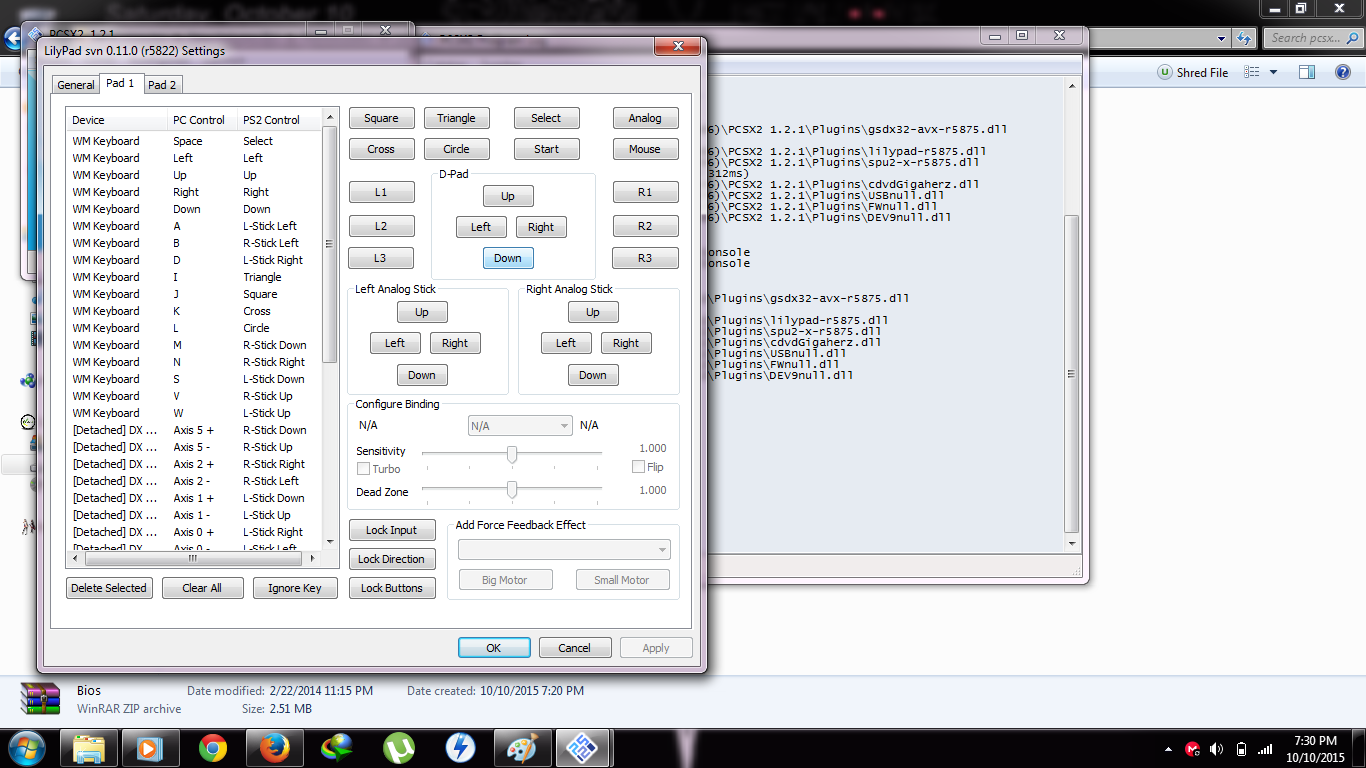Click the taskbar clock showing 7:30 PM
Screen dimensions: 1366x768
[1314, 748]
